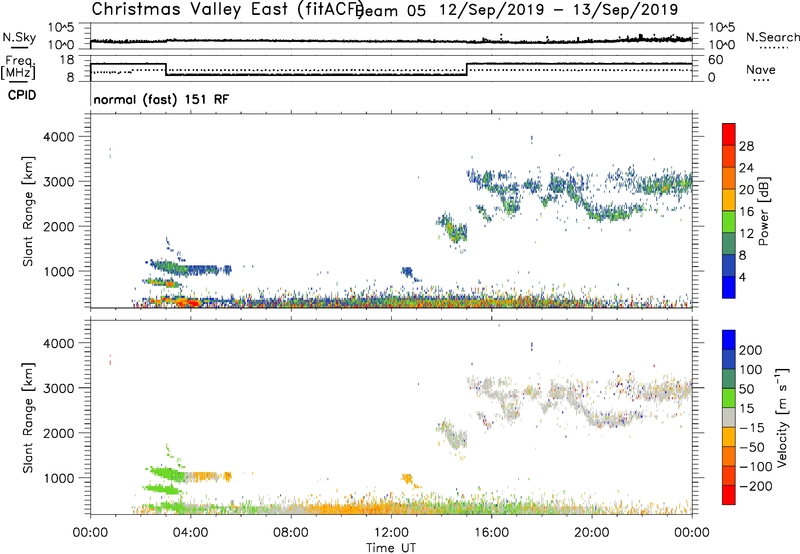Click the '4000' tick on power panel axis

click(58, 137)
